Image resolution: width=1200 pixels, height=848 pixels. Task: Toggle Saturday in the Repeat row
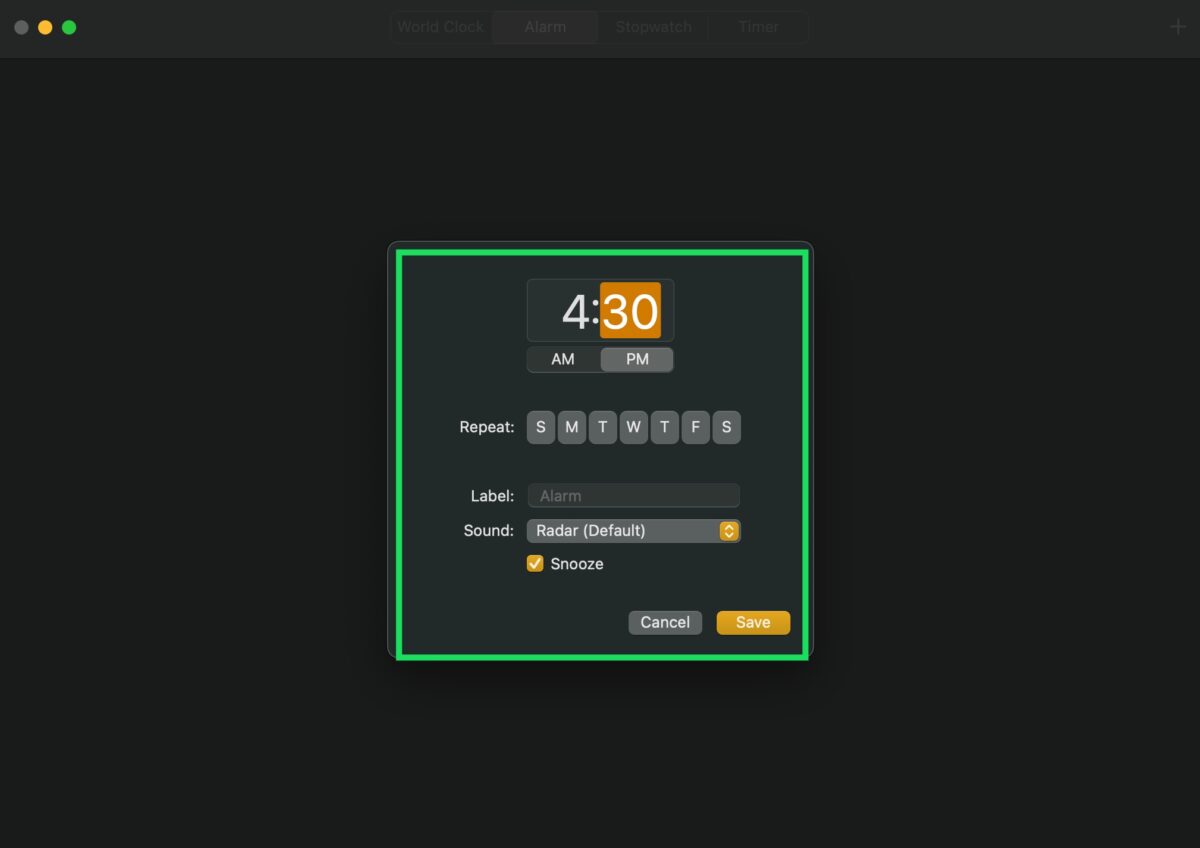[727, 427]
